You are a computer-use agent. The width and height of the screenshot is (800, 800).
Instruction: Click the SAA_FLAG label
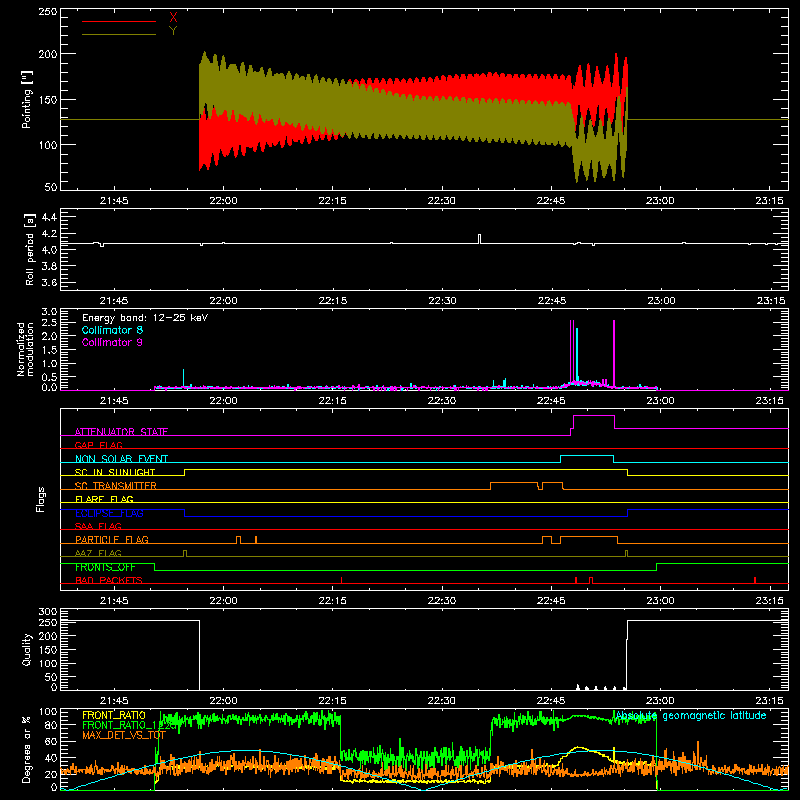click(x=98, y=526)
